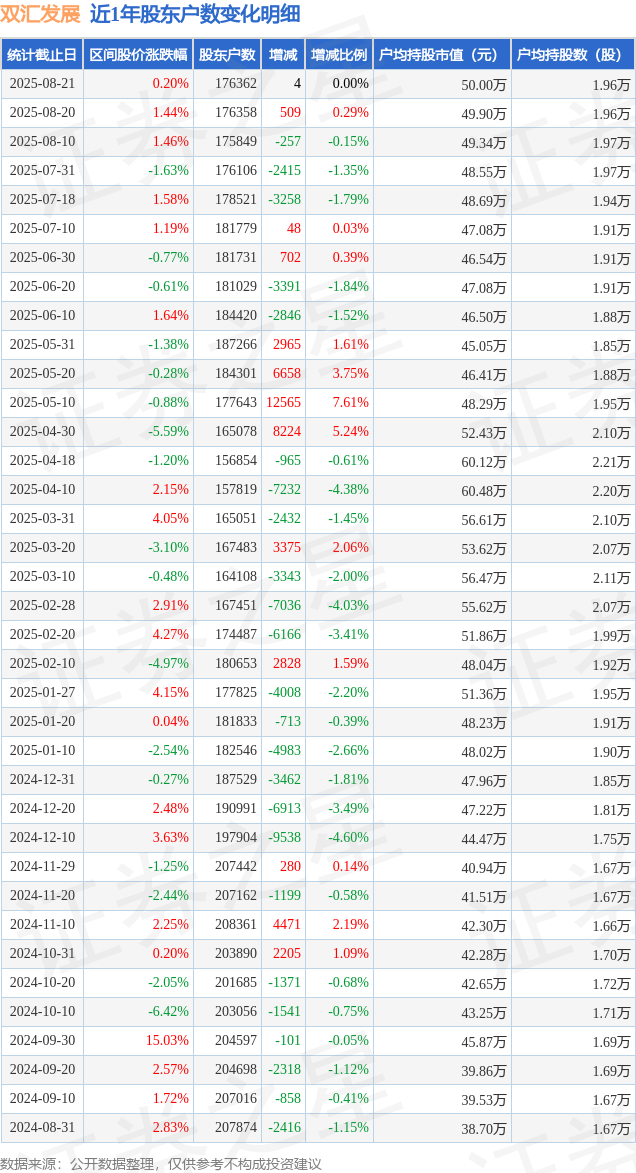Click the 7.61% change ratio cell
Image resolution: width=636 pixels, height=1173 pixels.
(350, 403)
